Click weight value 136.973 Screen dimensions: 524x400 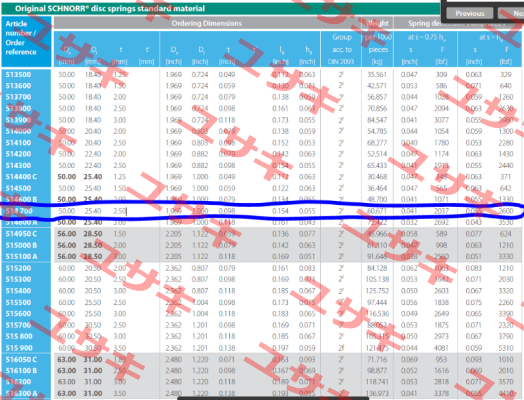coord(377,393)
